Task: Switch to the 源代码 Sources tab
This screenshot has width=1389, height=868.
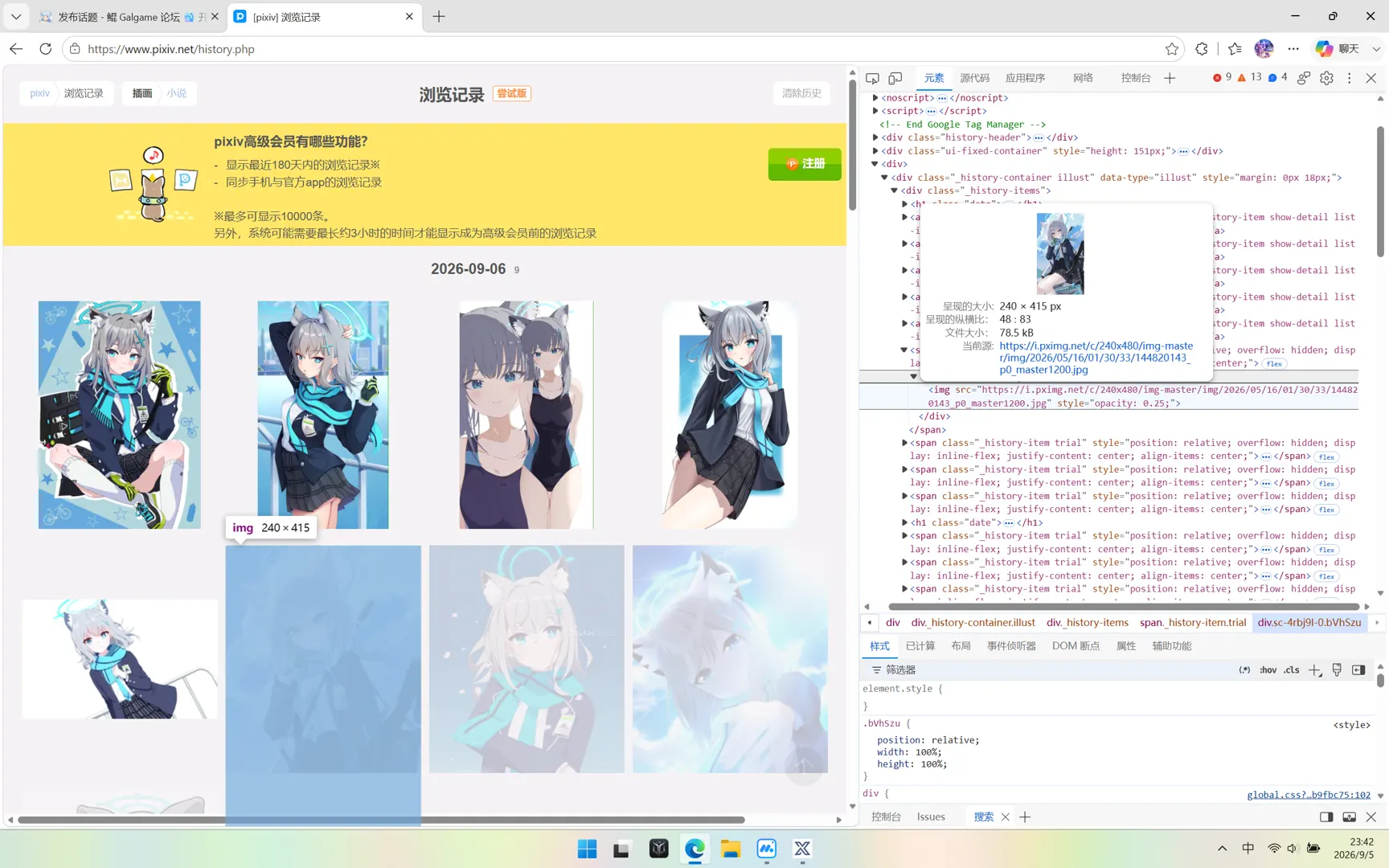Action: (x=974, y=78)
